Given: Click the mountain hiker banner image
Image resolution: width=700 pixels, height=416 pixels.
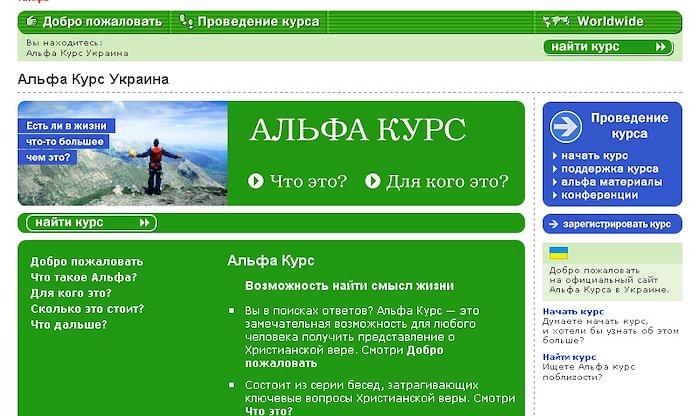Looking at the screenshot, I should click(123, 153).
